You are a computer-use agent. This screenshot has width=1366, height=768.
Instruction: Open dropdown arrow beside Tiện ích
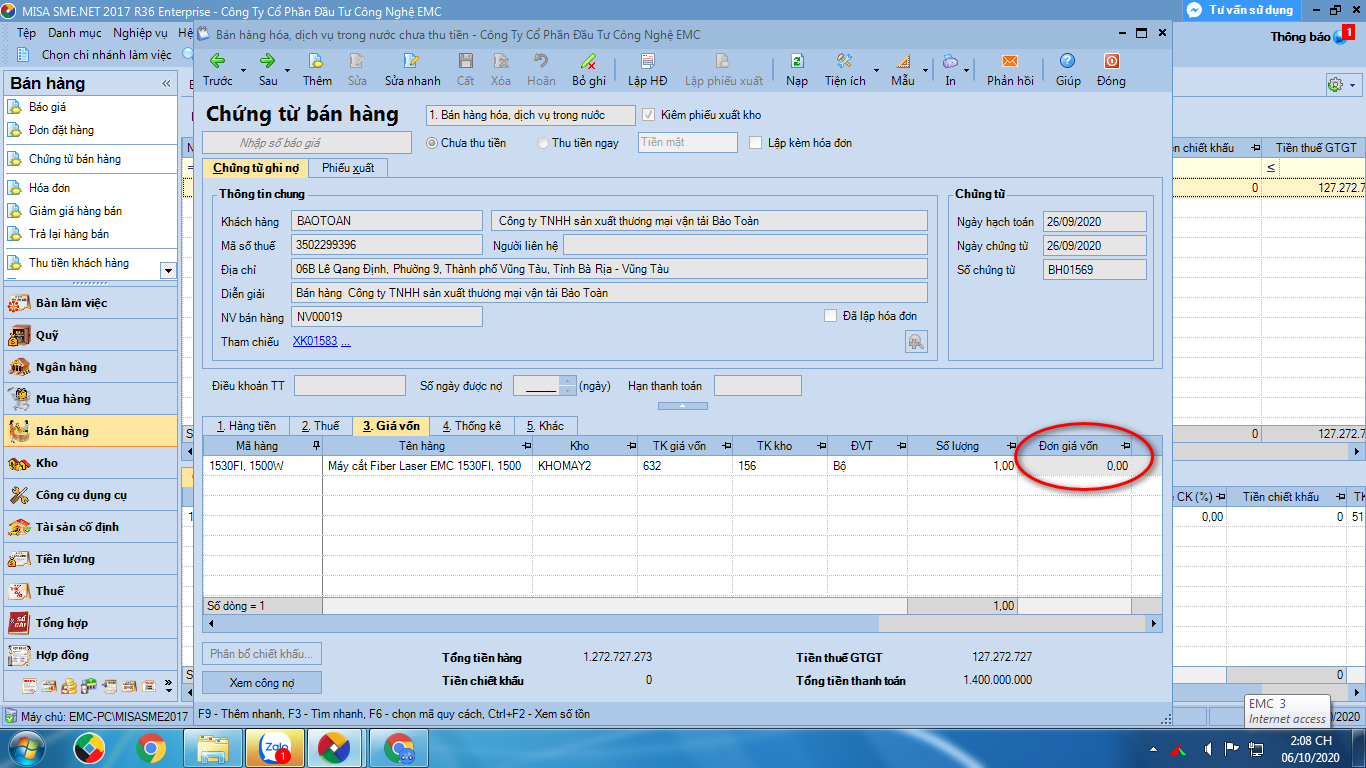tap(876, 71)
